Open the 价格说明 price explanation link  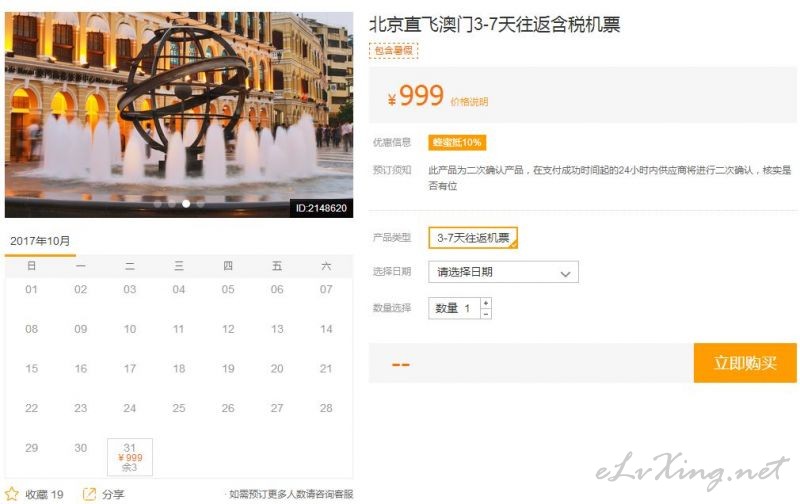tap(469, 102)
